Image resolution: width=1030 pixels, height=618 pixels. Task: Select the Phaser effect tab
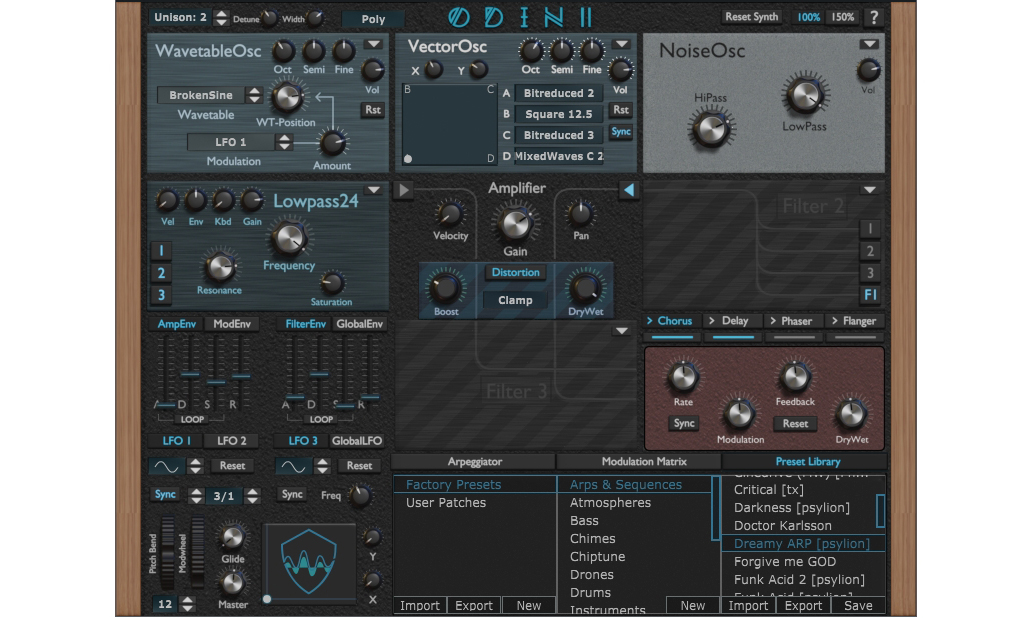794,321
